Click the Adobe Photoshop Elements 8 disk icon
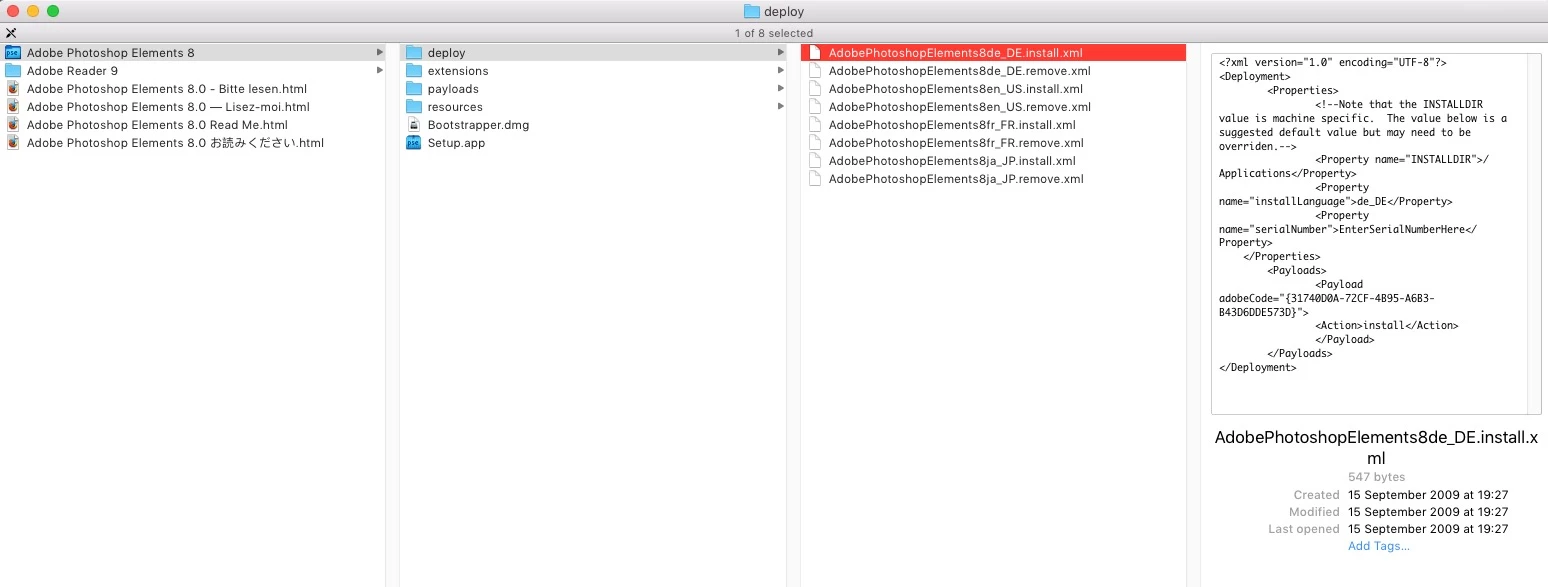This screenshot has height=587, width=1548. (13, 53)
